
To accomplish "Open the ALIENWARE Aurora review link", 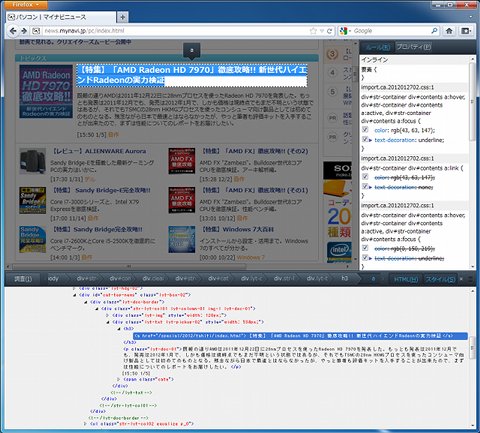I will coord(98,151).
